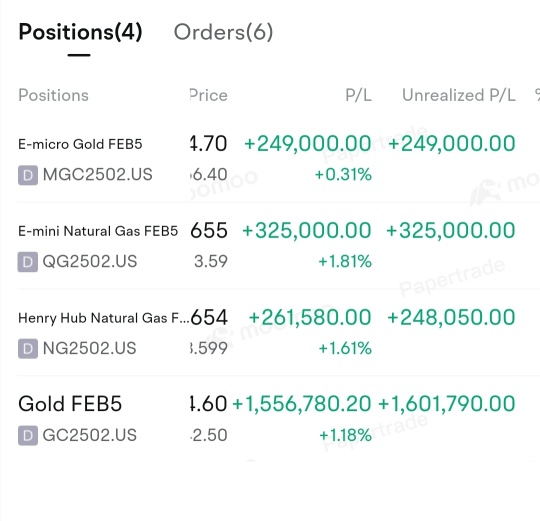This screenshot has height=521, width=540.
Task: Sort by the Price column header
Action: [x=208, y=95]
